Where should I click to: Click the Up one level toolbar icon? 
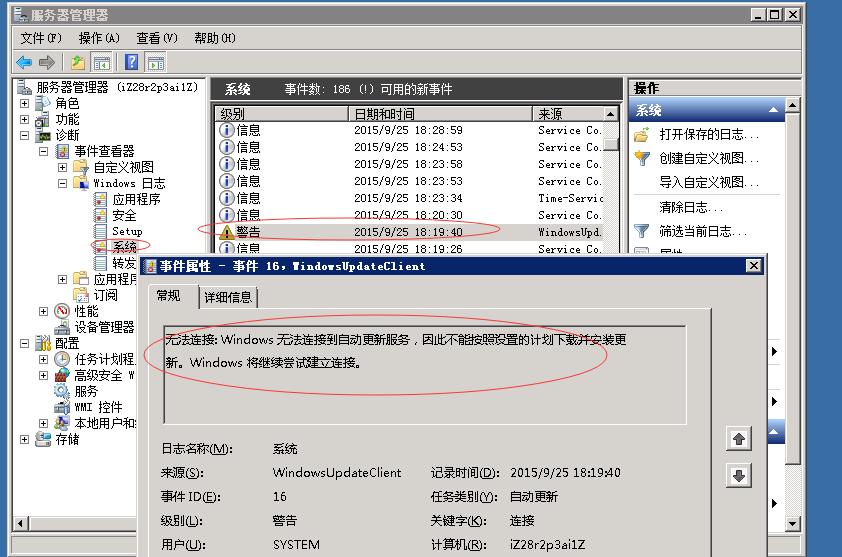(78, 62)
